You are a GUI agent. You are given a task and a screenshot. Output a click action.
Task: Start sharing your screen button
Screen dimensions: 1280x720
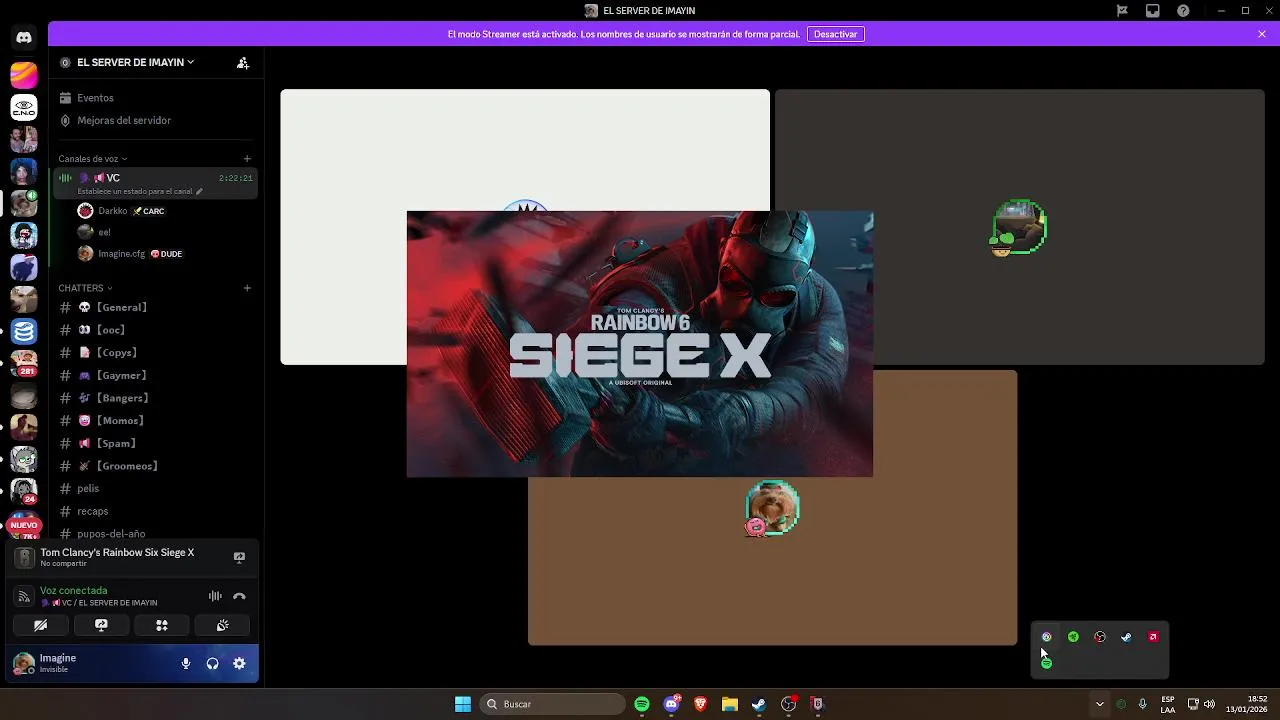[101, 625]
